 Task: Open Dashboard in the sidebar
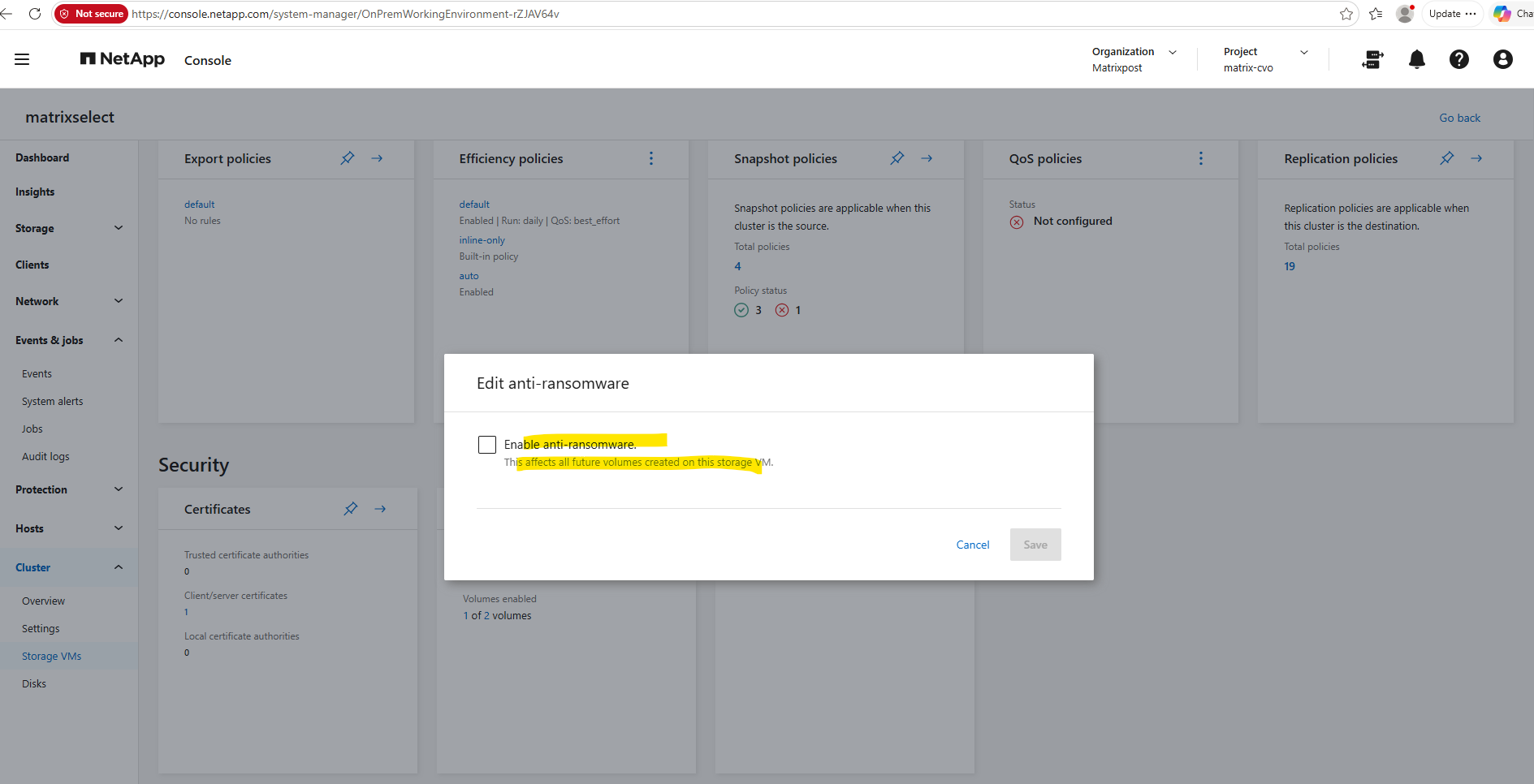[x=42, y=157]
